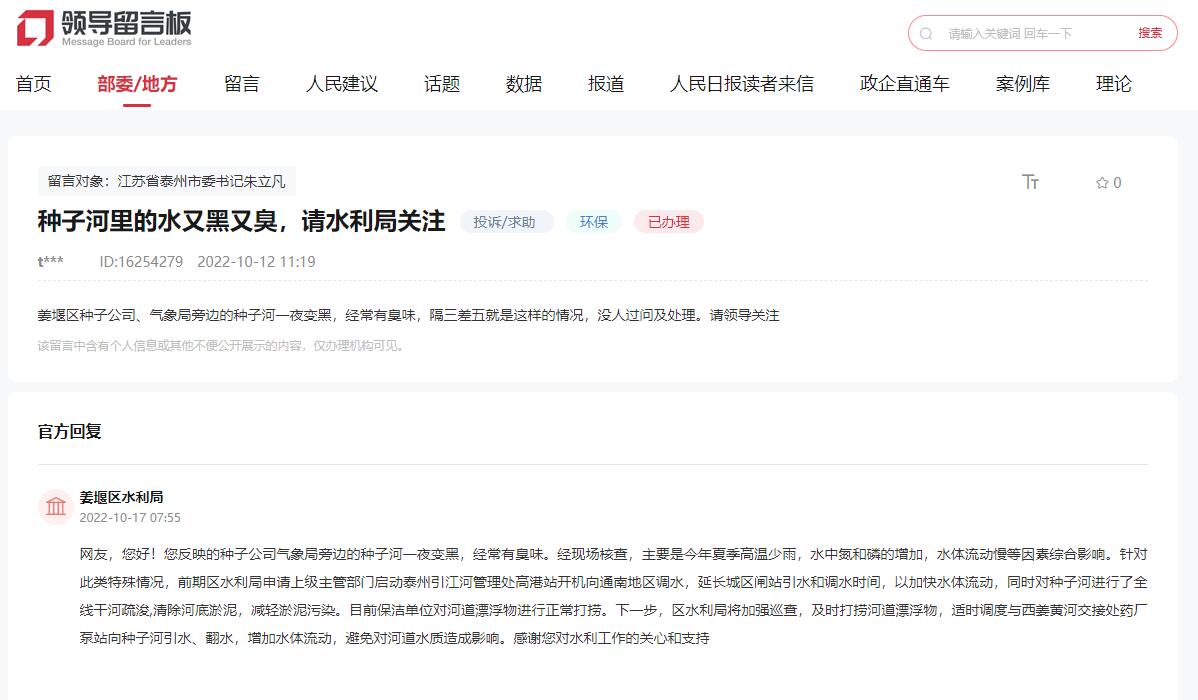Open 人民日报读者来信 section
Image resolution: width=1198 pixels, height=700 pixels.
click(x=741, y=84)
